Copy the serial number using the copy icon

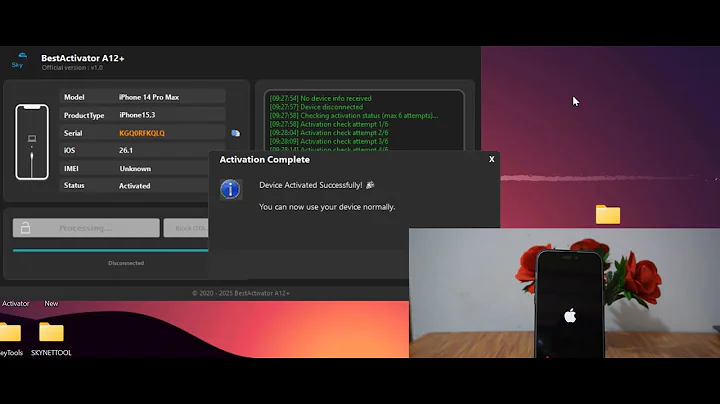(x=236, y=133)
